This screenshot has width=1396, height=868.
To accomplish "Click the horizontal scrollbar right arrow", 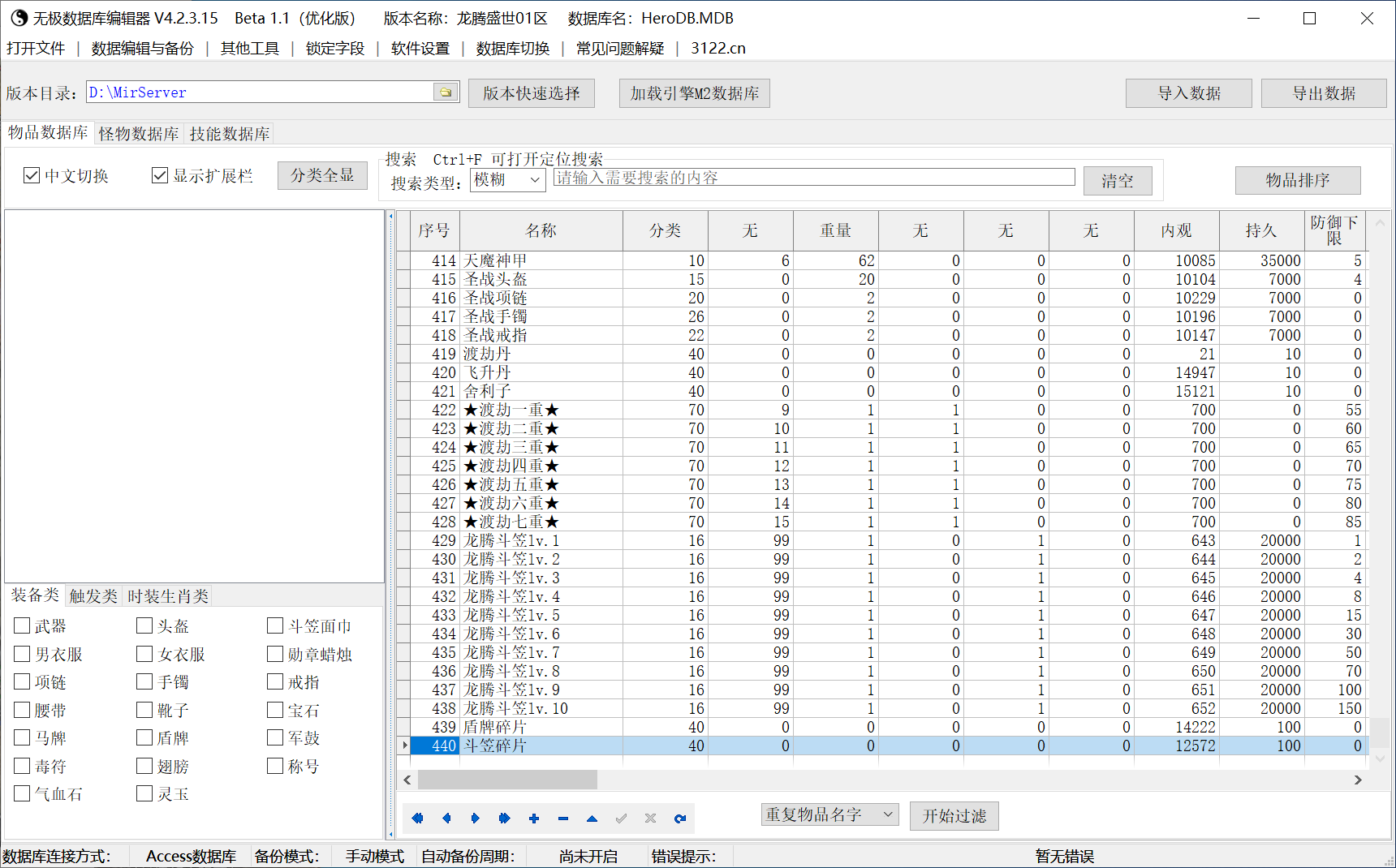I will coord(1358,780).
